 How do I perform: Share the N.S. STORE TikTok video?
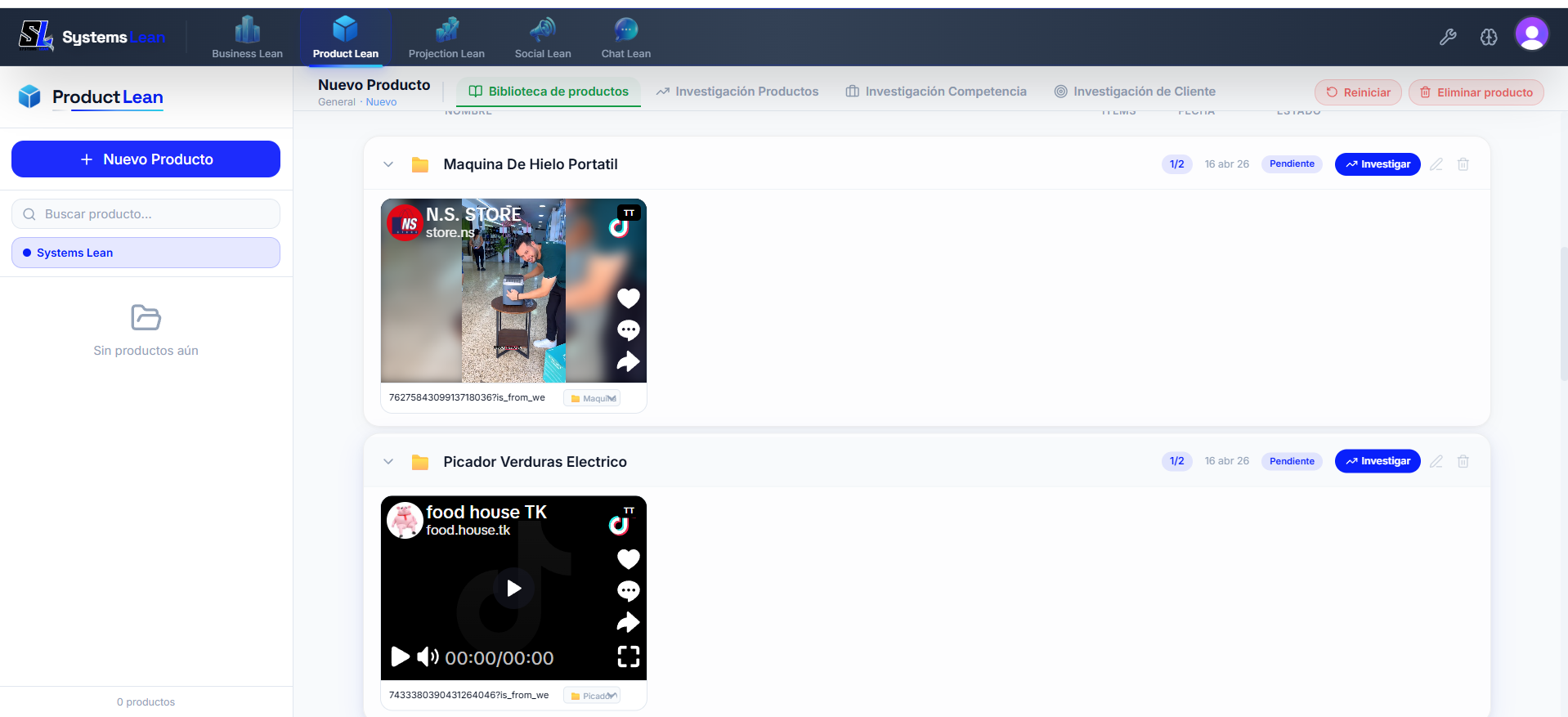628,361
